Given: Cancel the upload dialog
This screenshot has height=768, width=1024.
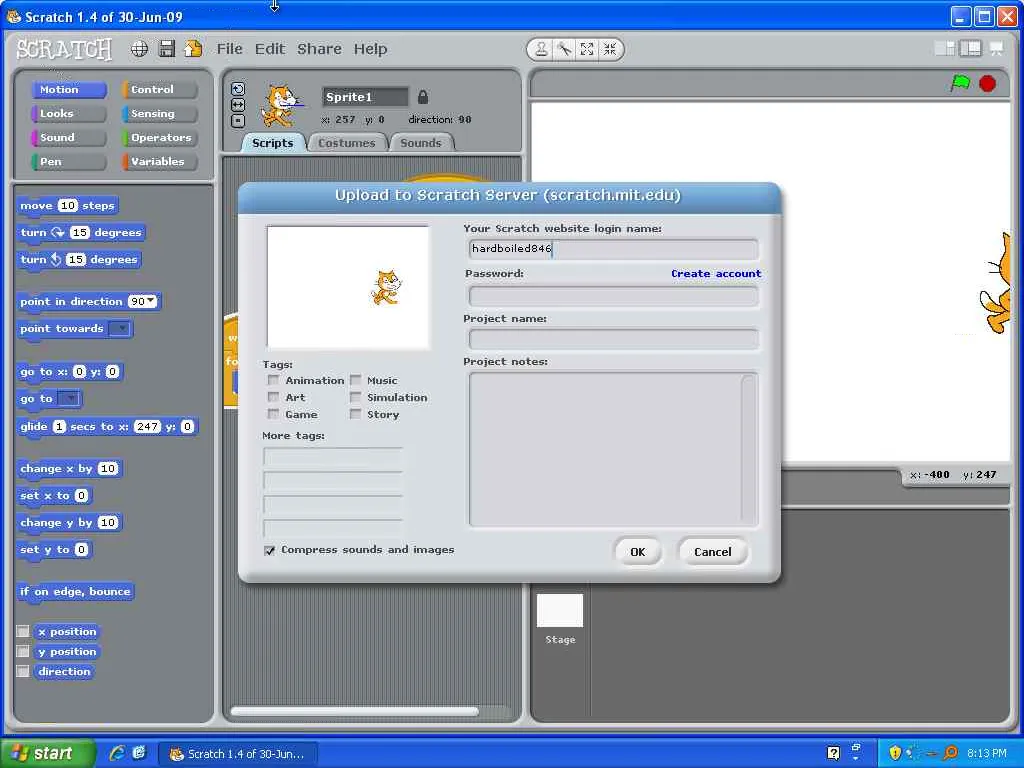Looking at the screenshot, I should pyautogui.click(x=712, y=552).
